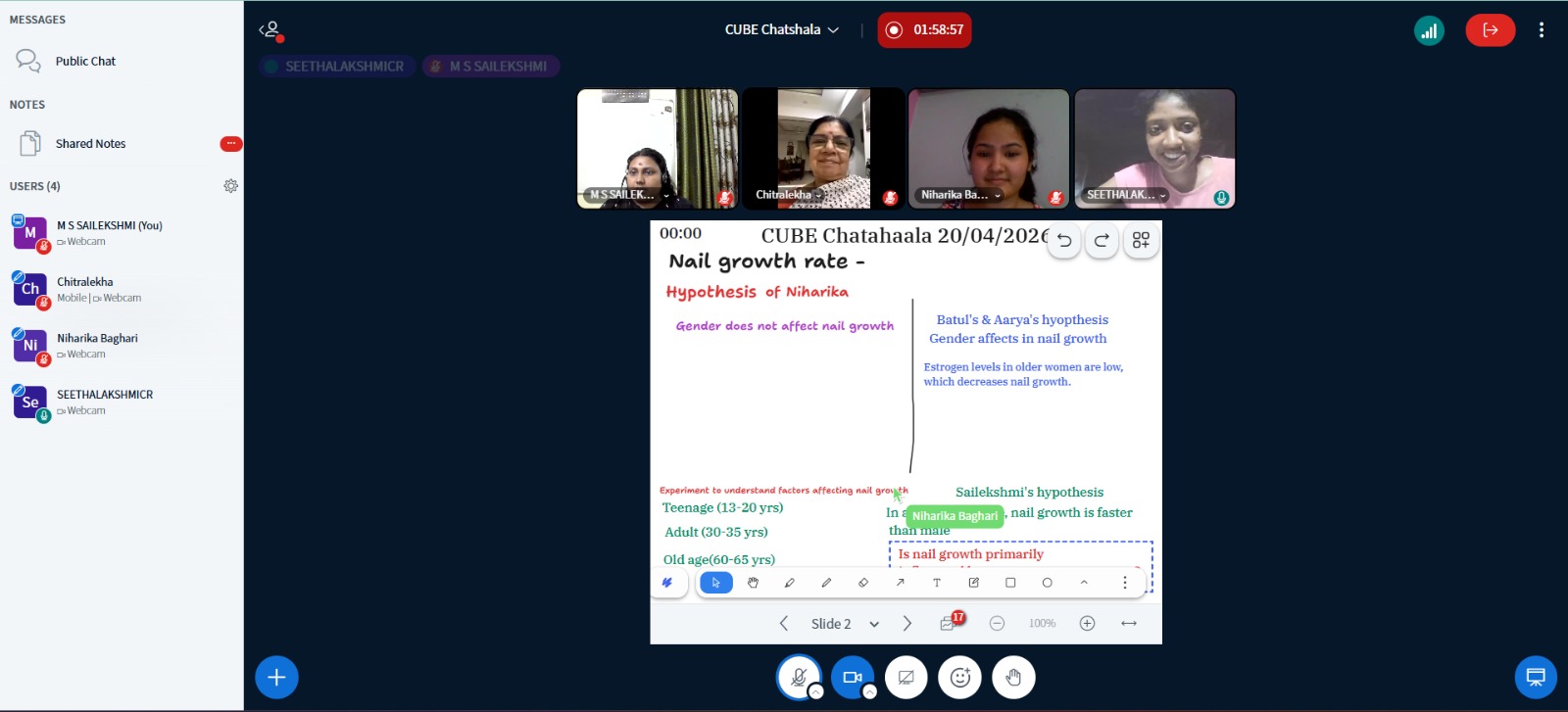Open the emoji reactions button
The image size is (1568, 712).
tap(960, 678)
